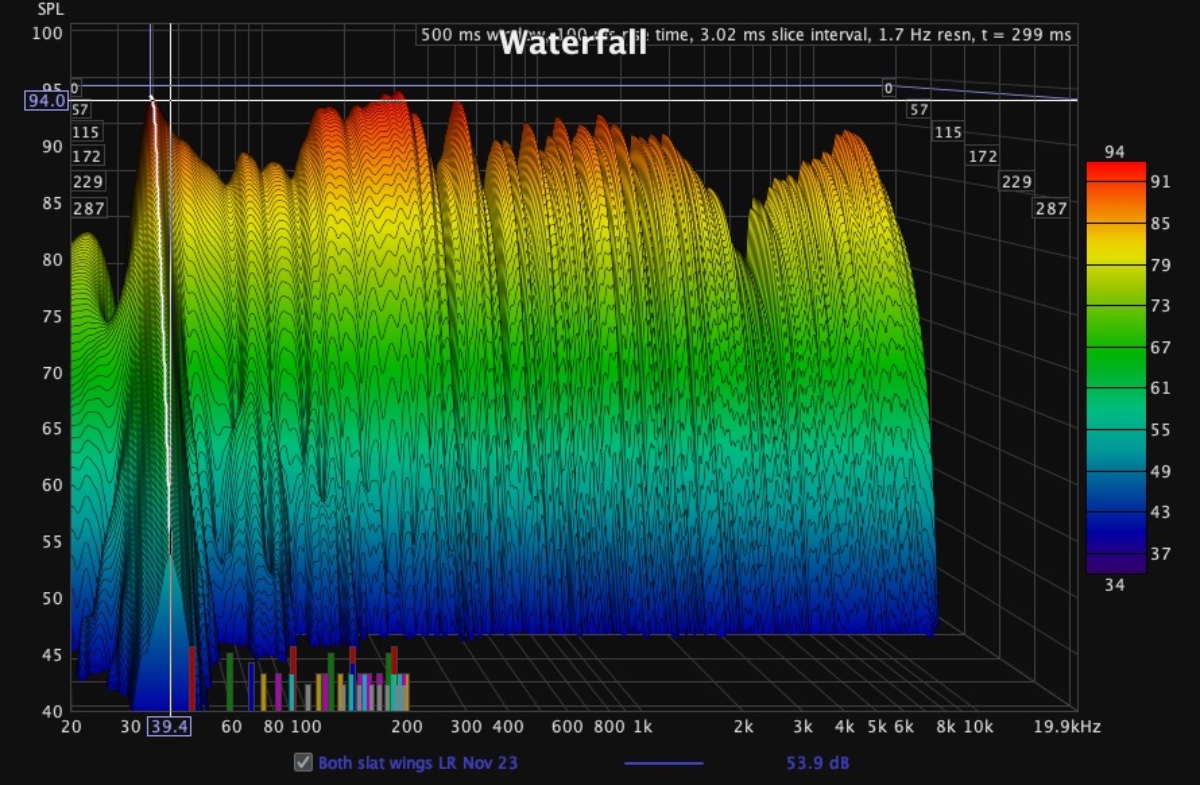Click the green room mode bar near 60 Hz

pyautogui.click(x=230, y=680)
